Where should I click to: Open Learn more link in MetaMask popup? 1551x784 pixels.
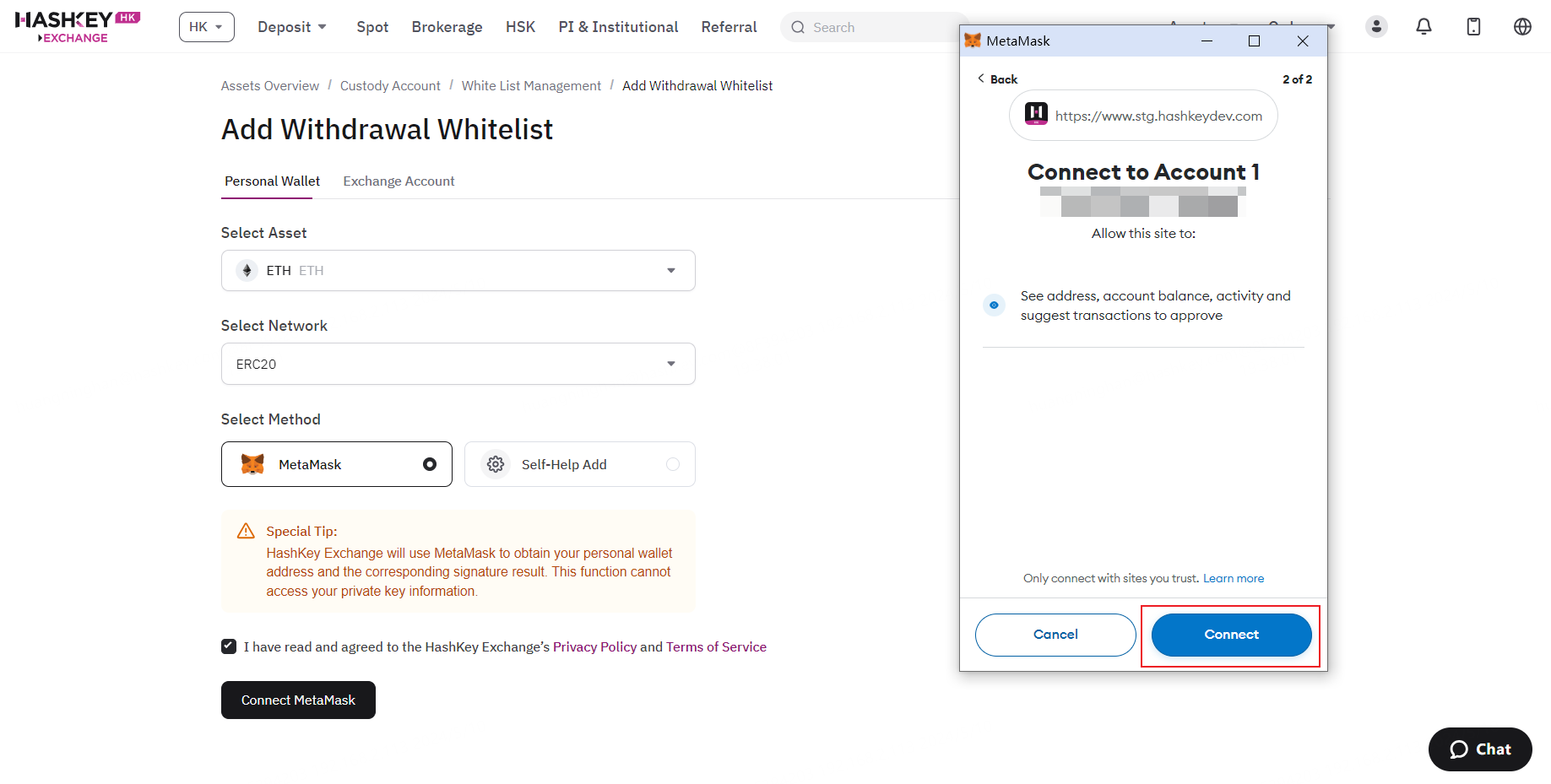point(1234,578)
